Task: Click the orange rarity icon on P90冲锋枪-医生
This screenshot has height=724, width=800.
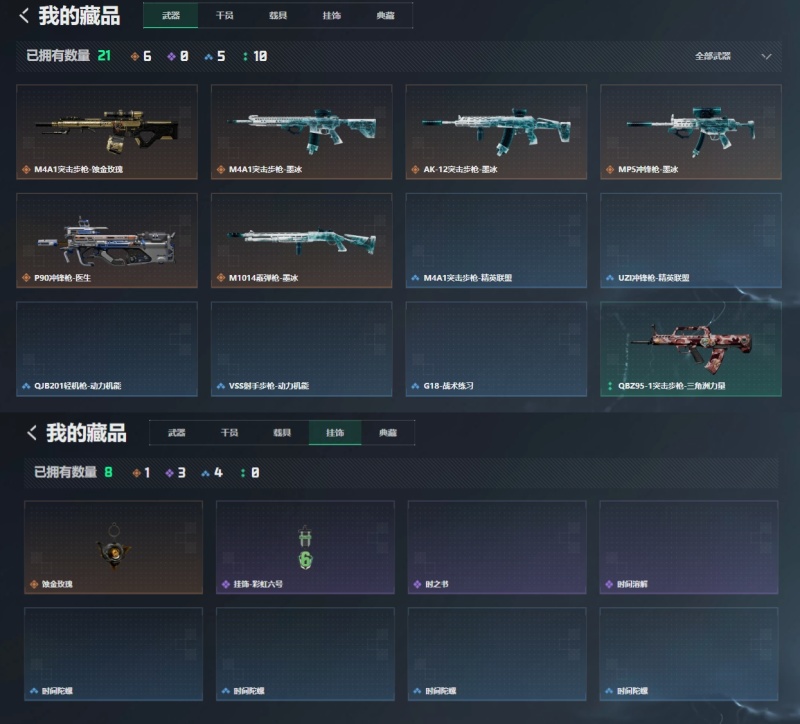Action: tap(26, 278)
